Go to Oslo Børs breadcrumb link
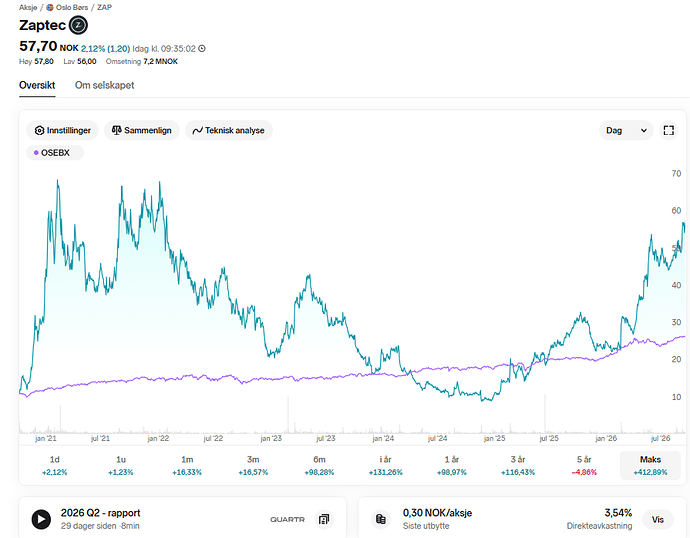Screen dimensions: 690x538 tap(72, 7)
